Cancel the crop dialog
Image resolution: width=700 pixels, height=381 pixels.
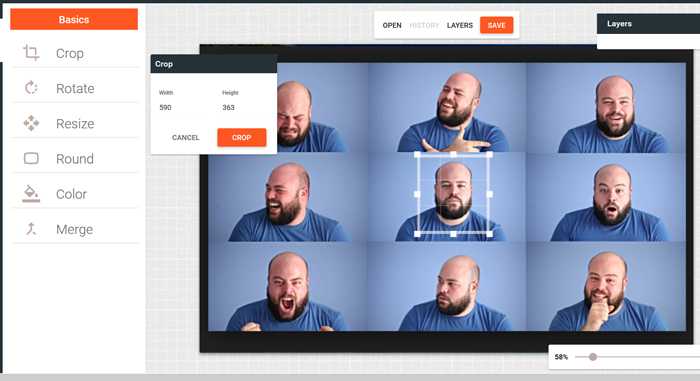[x=185, y=138]
